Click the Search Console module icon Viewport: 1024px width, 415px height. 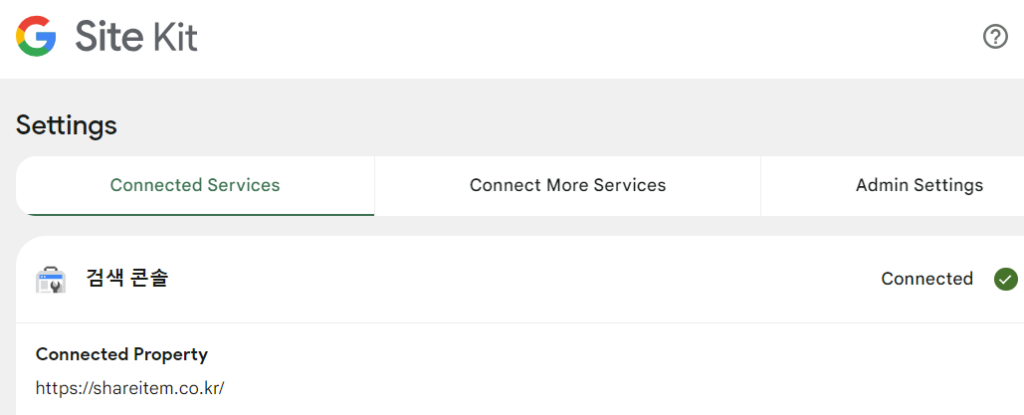click(x=50, y=280)
